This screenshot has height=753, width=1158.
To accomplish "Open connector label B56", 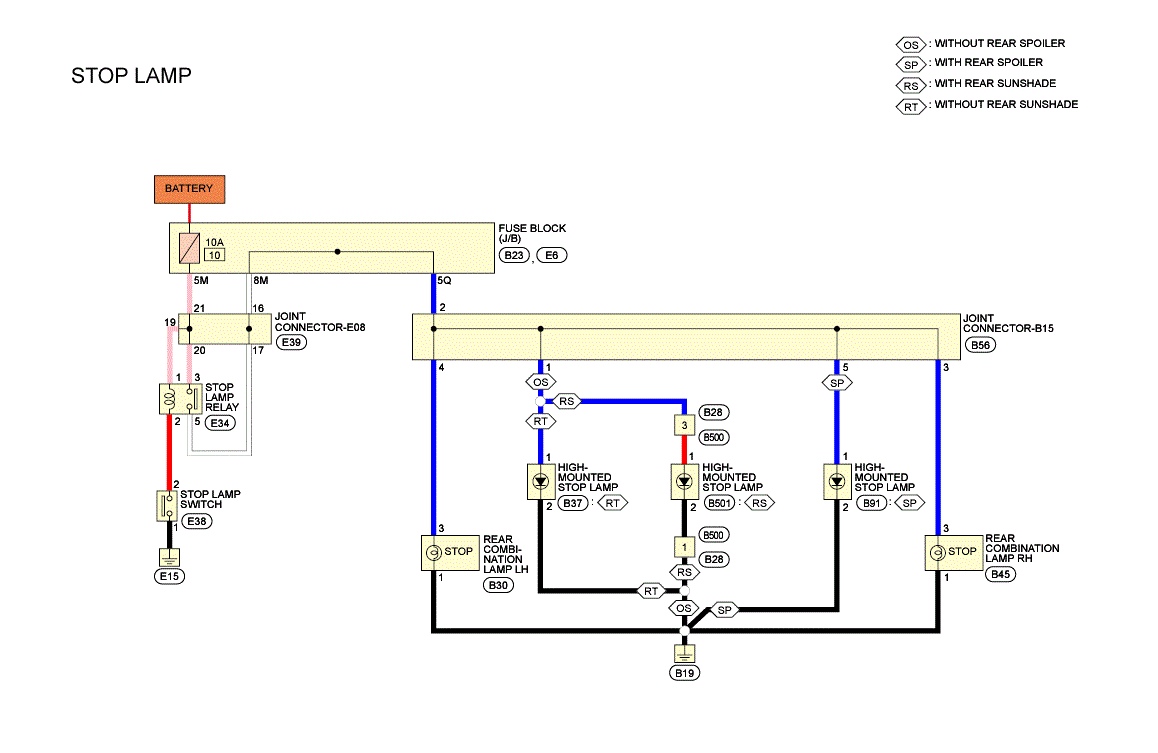I will point(980,345).
